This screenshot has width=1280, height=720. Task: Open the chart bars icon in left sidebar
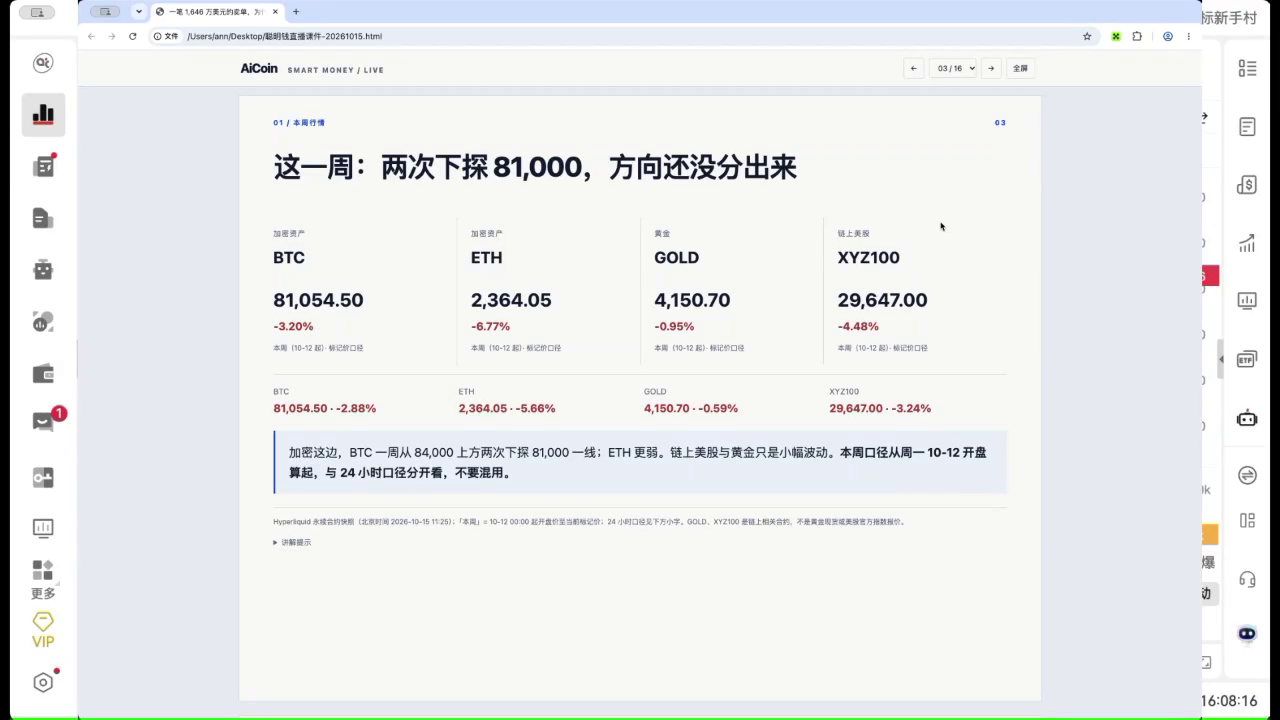[x=43, y=115]
